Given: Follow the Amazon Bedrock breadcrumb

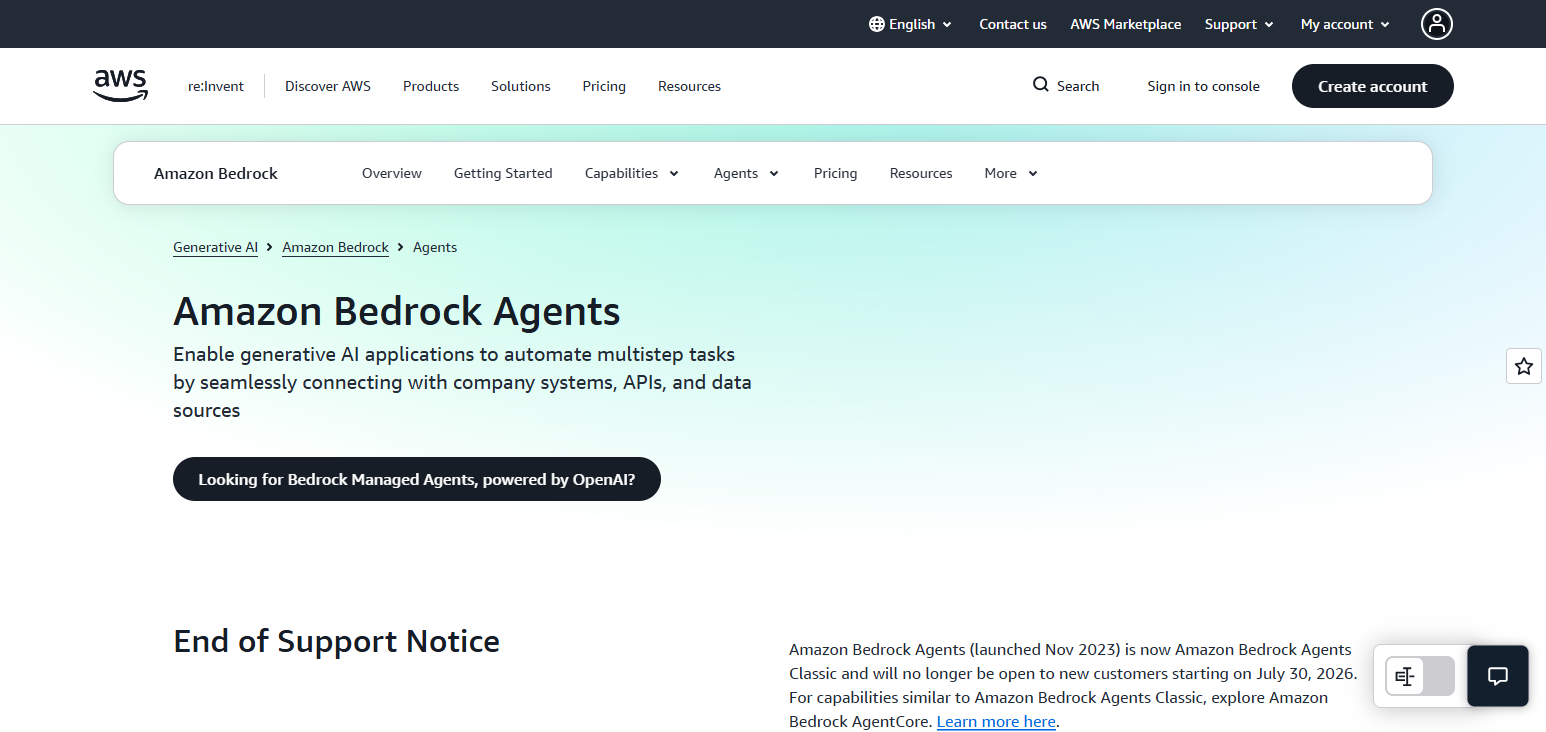Looking at the screenshot, I should [335, 247].
